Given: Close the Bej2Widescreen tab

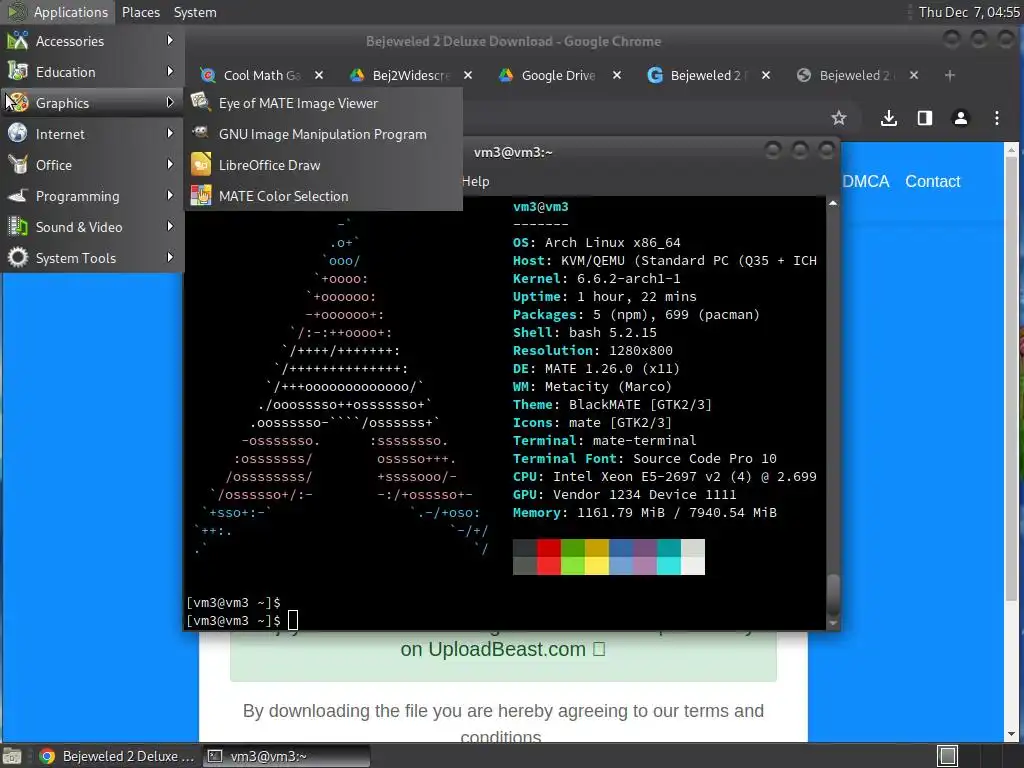Looking at the screenshot, I should 468,75.
